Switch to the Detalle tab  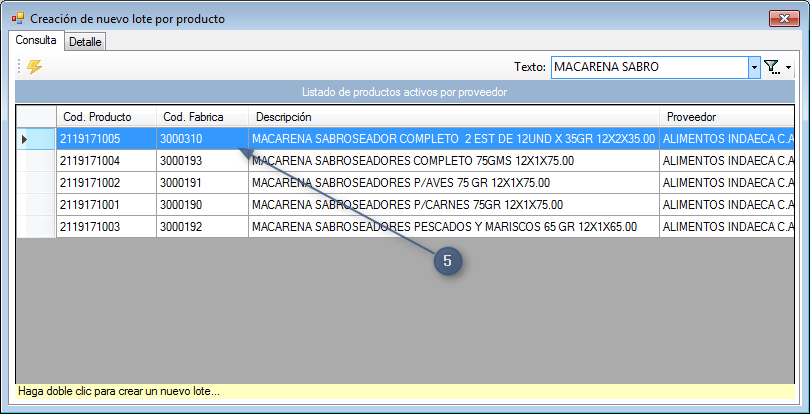point(85,42)
